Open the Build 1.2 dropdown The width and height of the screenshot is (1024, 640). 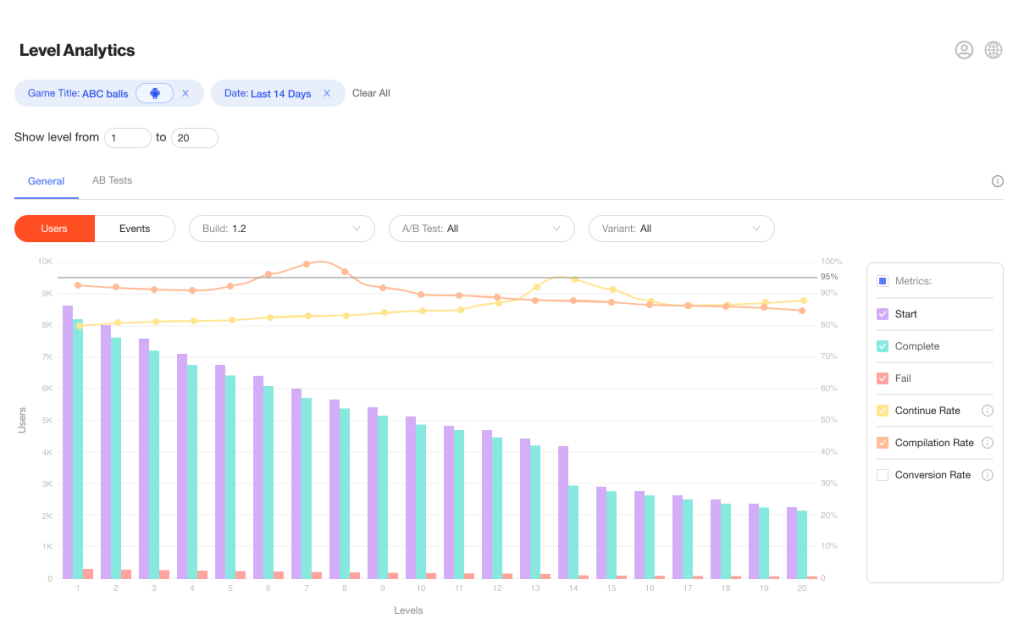click(281, 228)
